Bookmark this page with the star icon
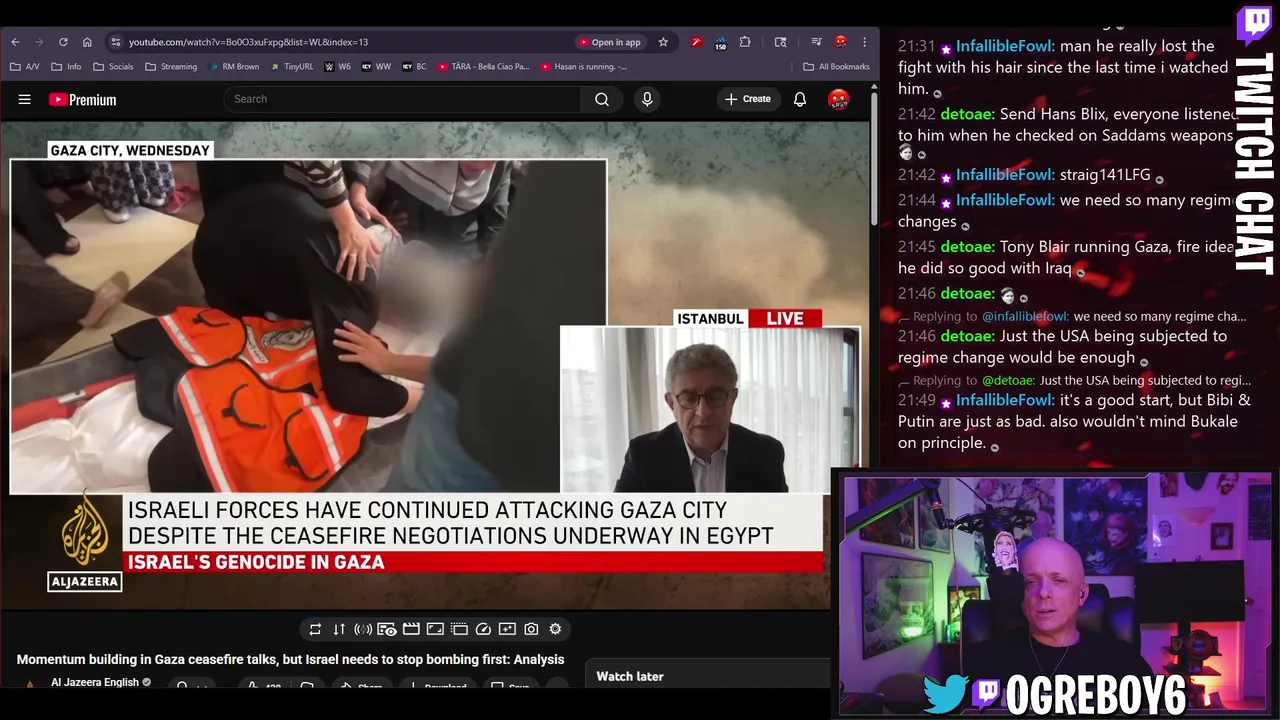The width and height of the screenshot is (1280, 720). (x=663, y=42)
